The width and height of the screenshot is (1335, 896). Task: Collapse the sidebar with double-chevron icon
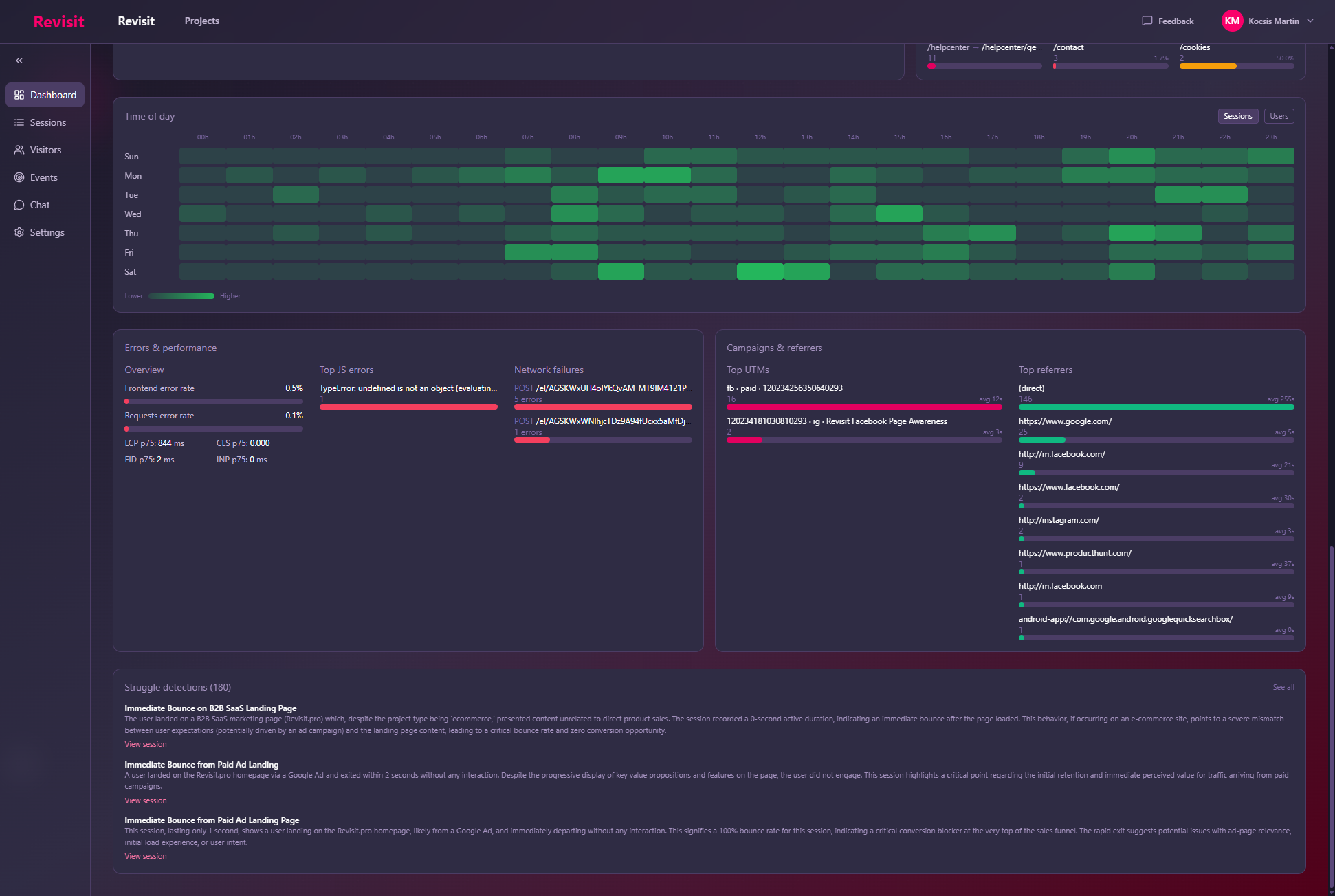pos(19,60)
